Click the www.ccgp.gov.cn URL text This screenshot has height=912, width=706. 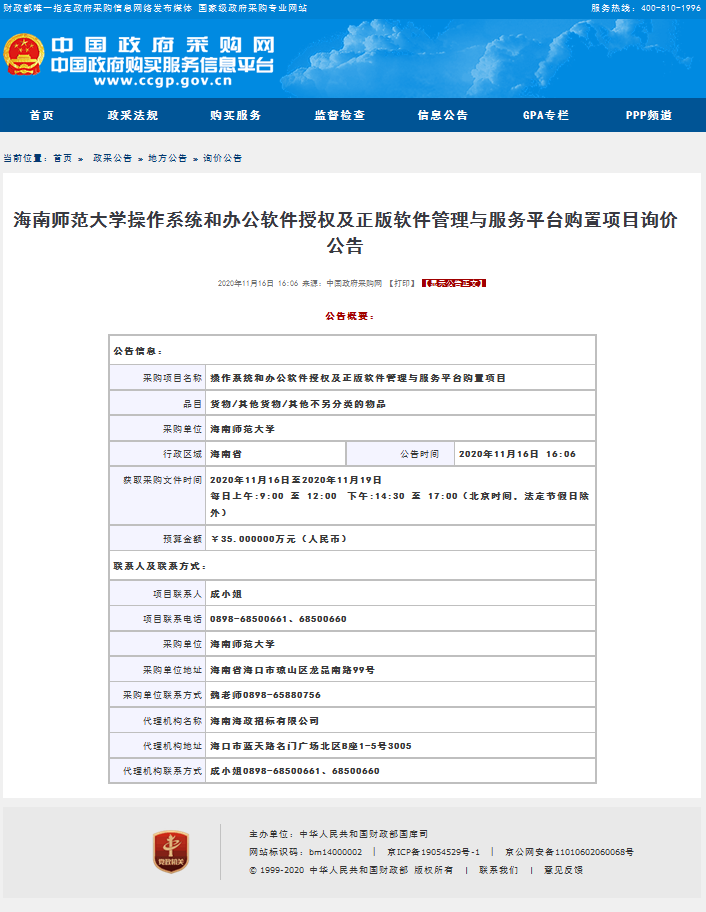point(163,81)
